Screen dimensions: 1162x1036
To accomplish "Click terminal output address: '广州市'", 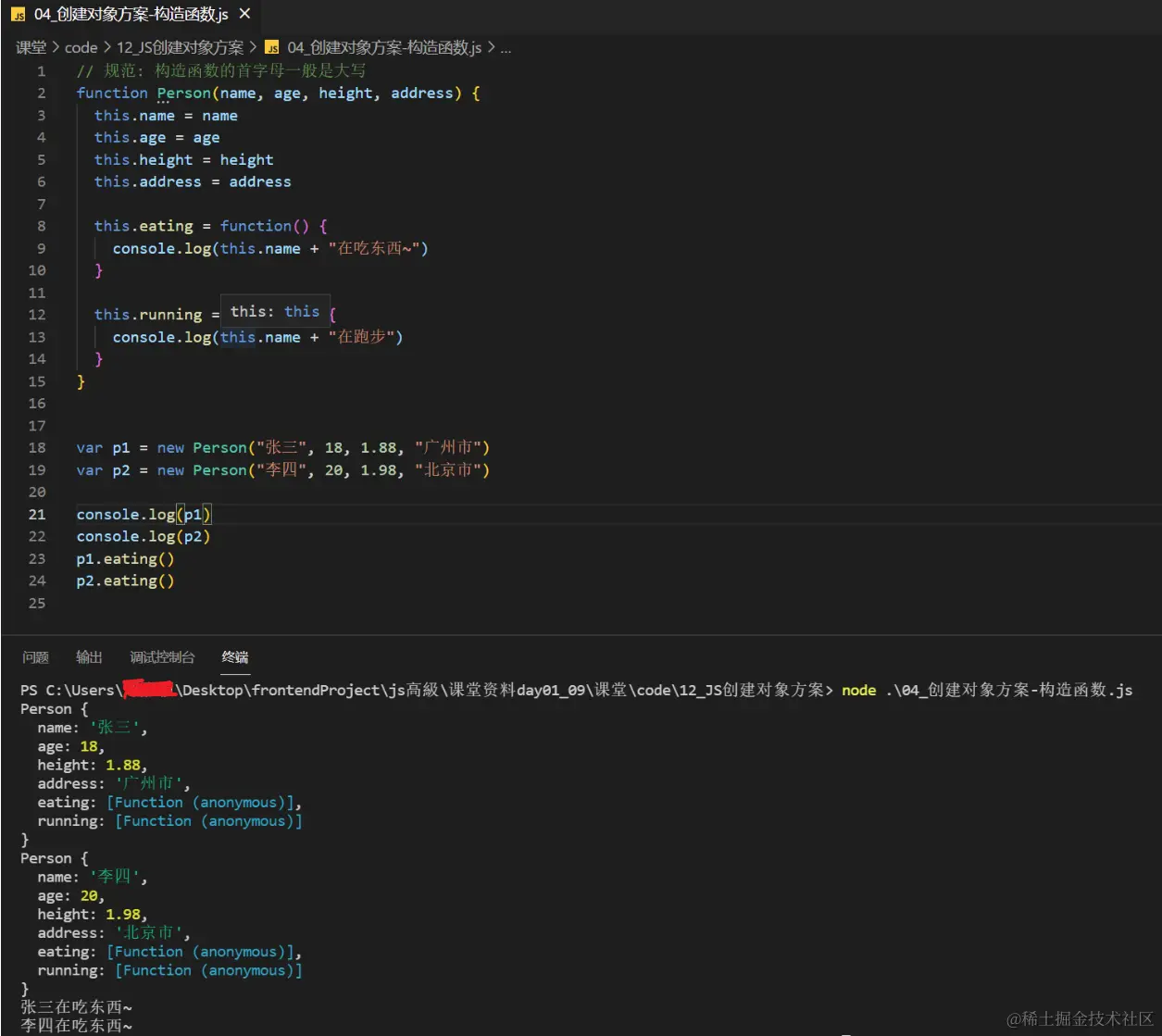I will point(113,784).
